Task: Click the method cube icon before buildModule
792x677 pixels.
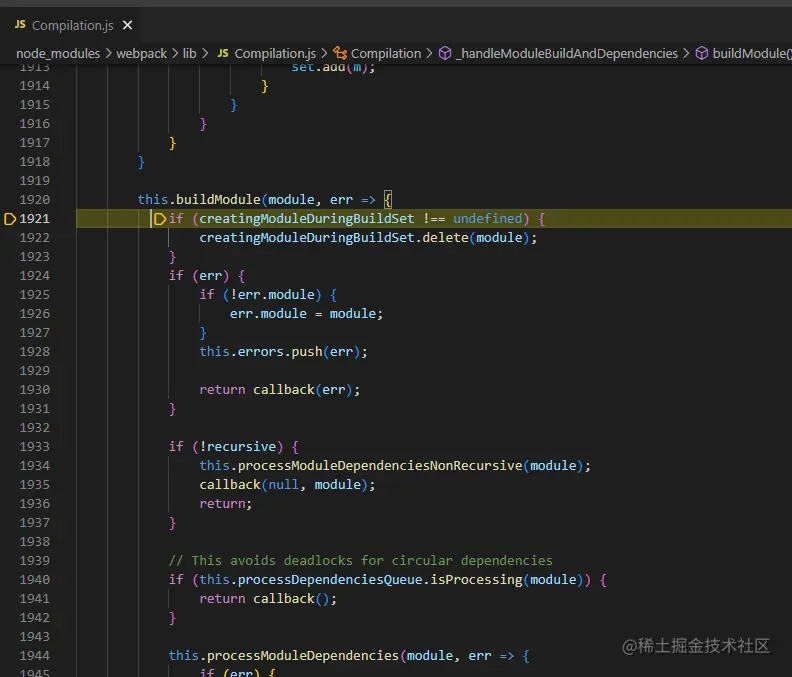Action: point(702,53)
